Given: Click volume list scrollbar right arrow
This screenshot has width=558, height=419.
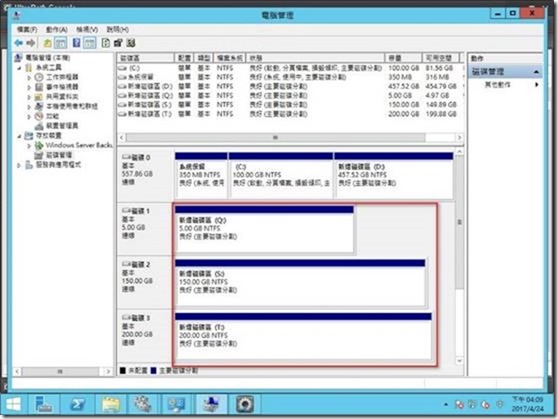Looking at the screenshot, I should [459, 137].
